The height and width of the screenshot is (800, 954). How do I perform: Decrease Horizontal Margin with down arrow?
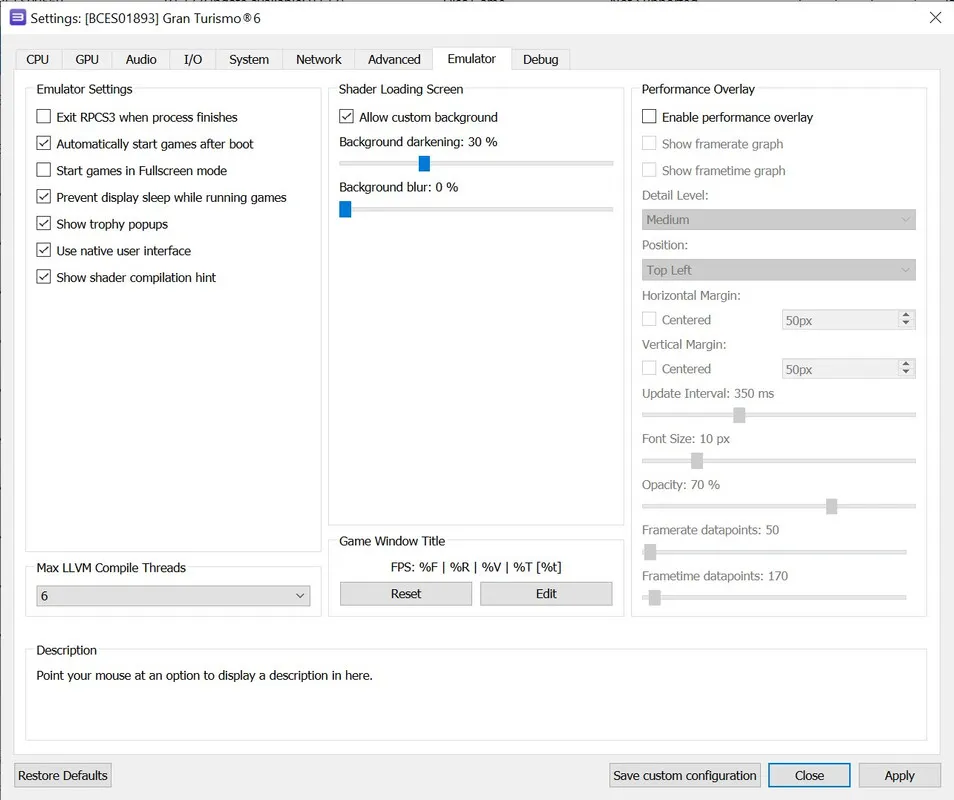pyautogui.click(x=906, y=323)
